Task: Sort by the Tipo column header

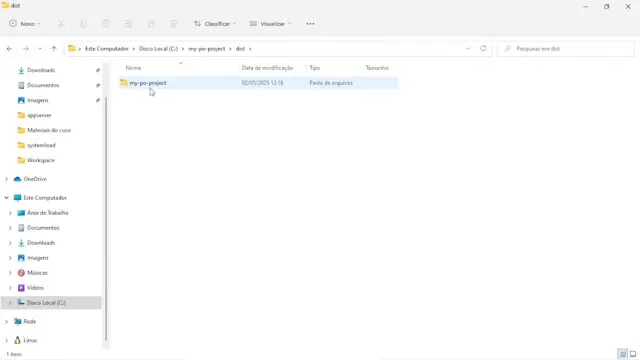Action: [315, 68]
